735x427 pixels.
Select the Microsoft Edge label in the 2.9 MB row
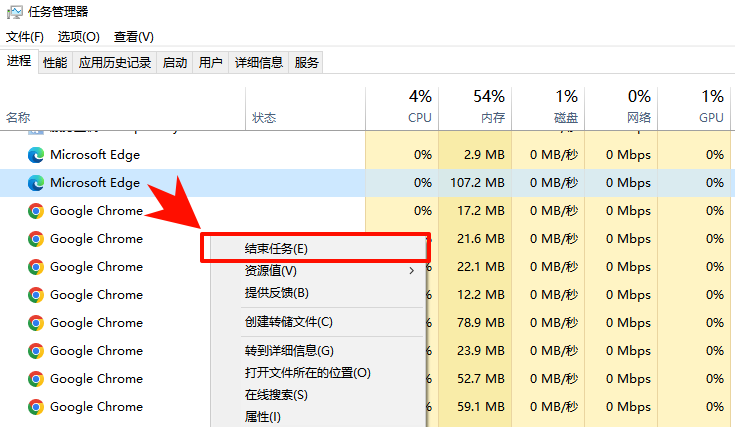95,155
